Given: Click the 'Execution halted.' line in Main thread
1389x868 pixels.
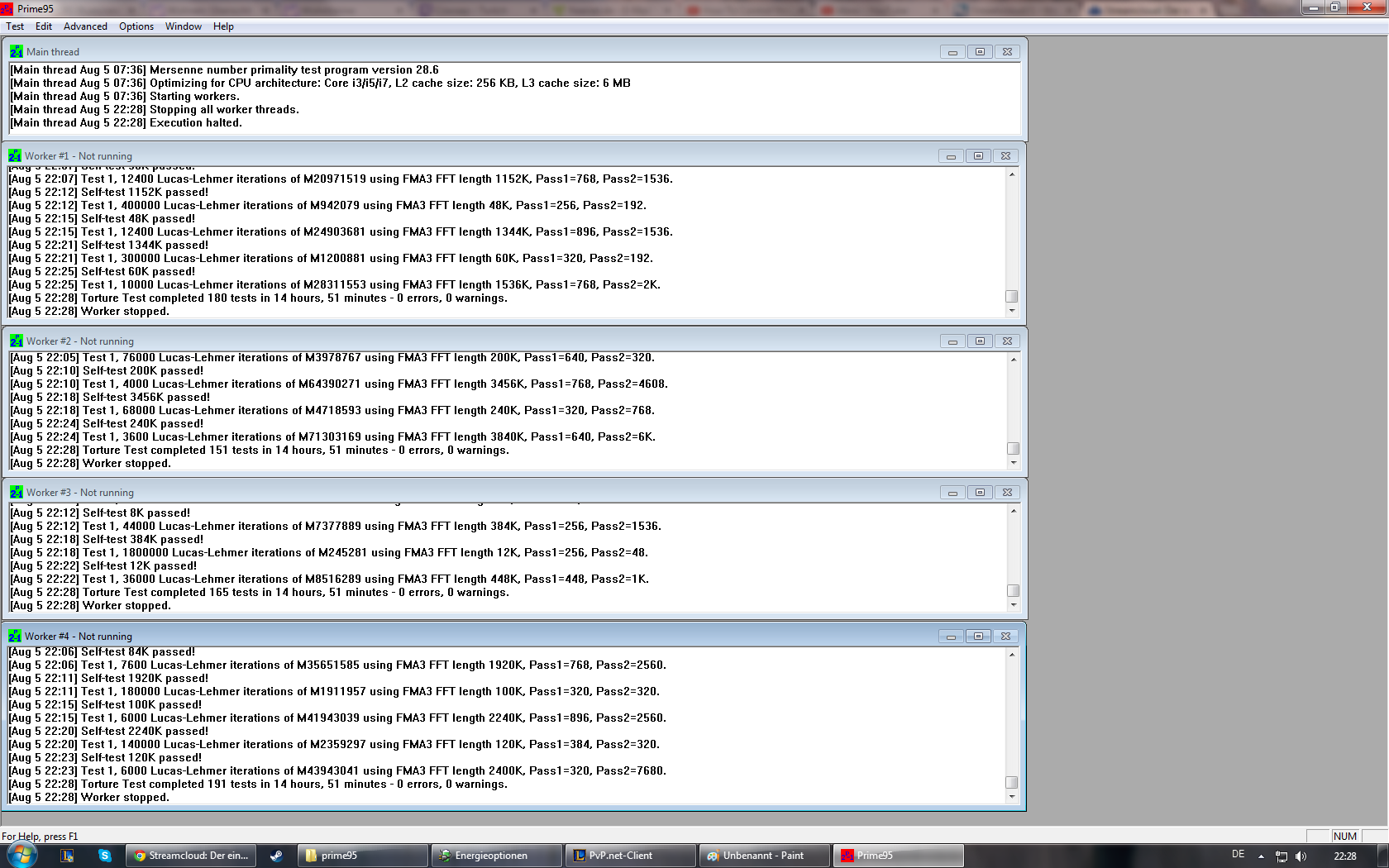Looking at the screenshot, I should coord(126,122).
